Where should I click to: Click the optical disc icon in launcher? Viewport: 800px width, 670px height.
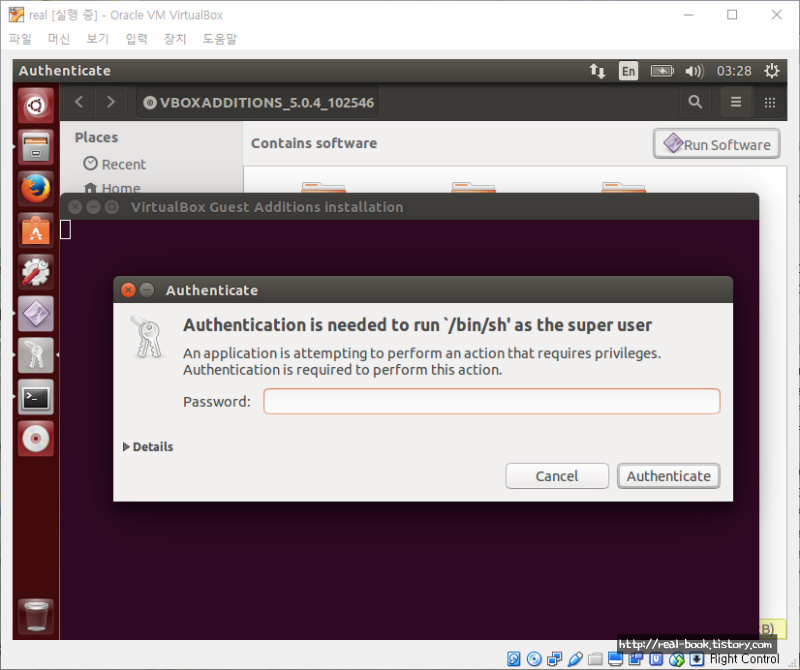click(x=36, y=438)
